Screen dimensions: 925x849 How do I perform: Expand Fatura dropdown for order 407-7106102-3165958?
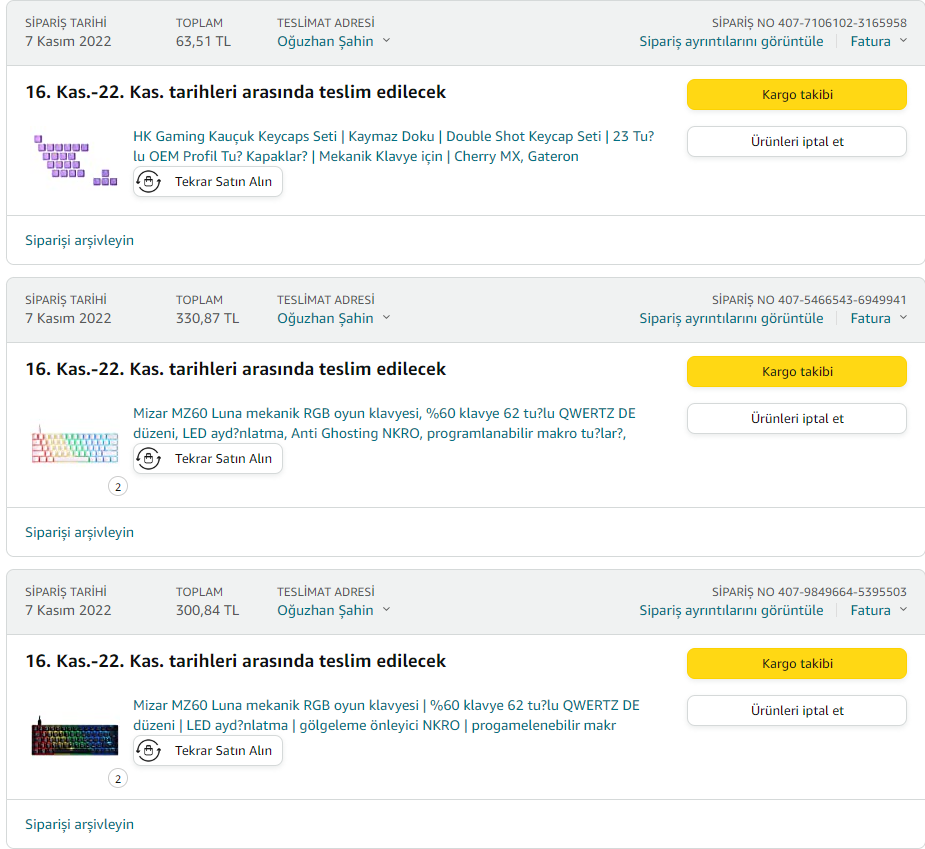pos(879,41)
